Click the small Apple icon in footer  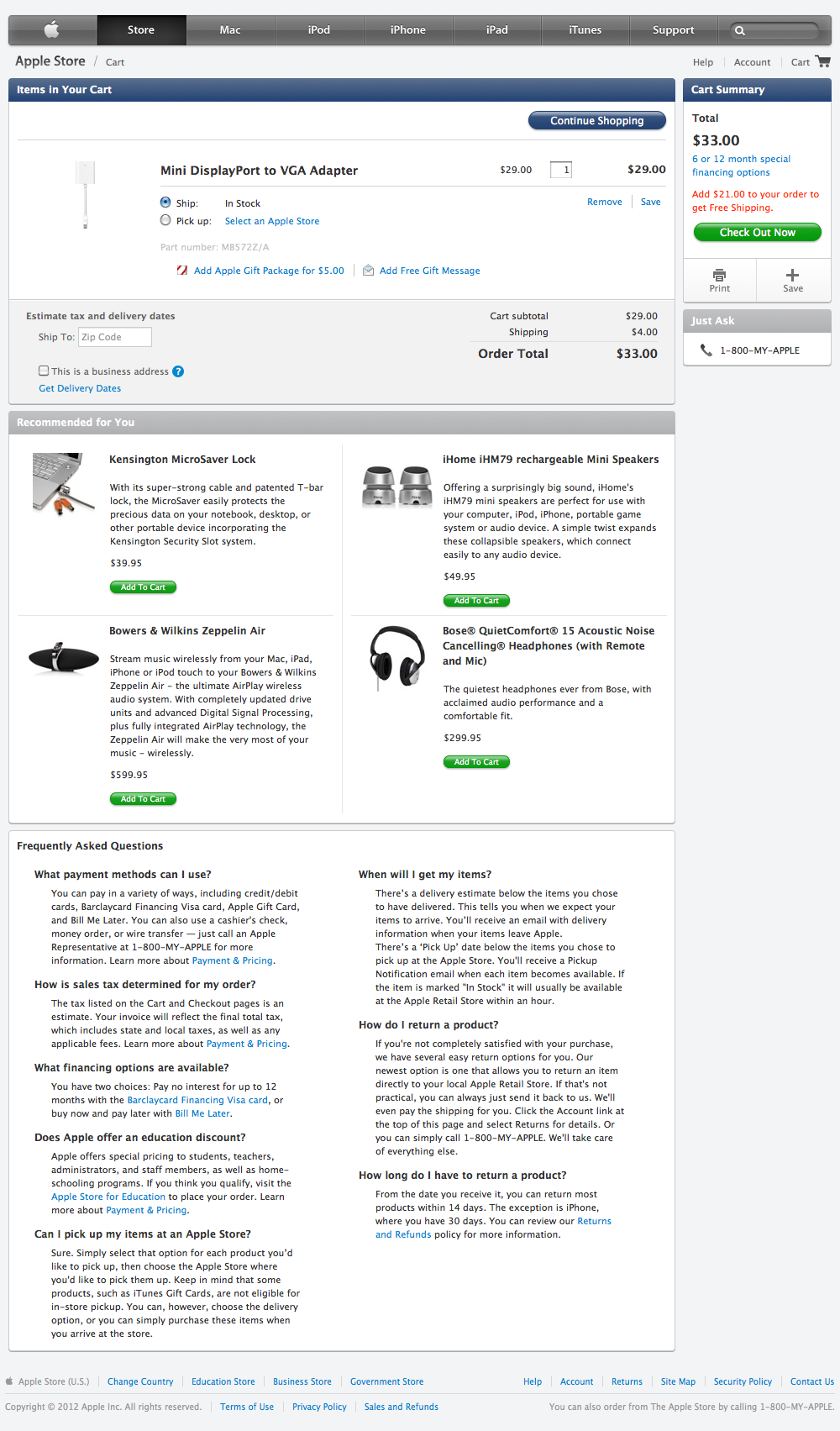pyautogui.click(x=9, y=1381)
